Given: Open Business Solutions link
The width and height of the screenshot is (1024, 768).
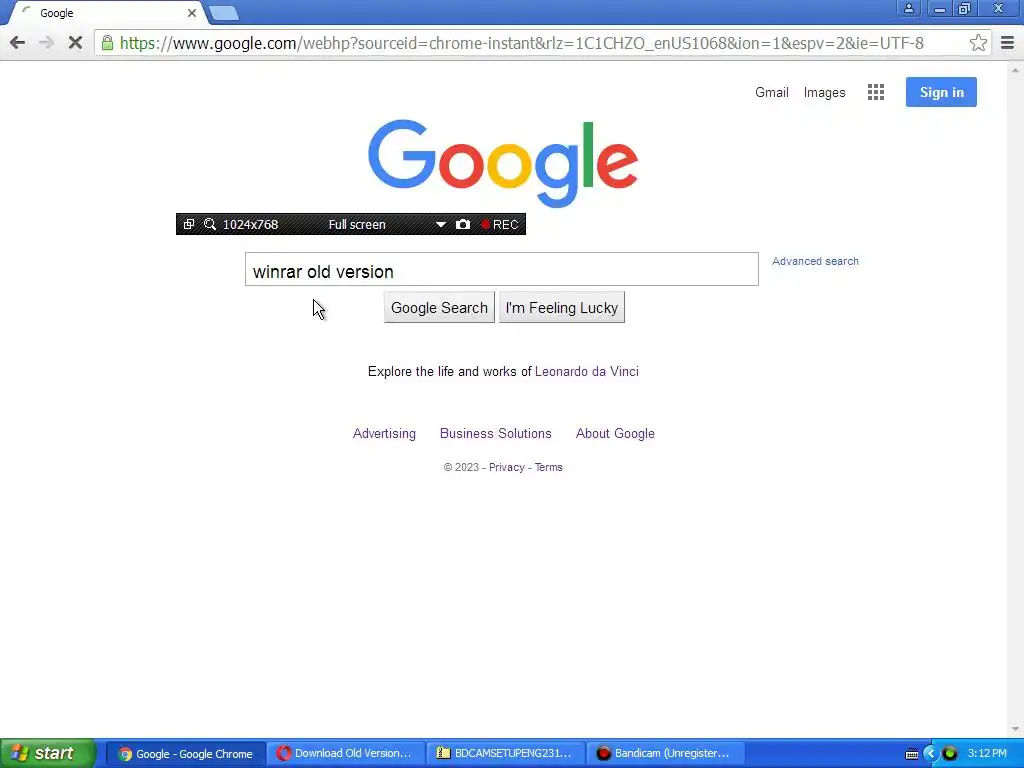Looking at the screenshot, I should (x=496, y=433).
